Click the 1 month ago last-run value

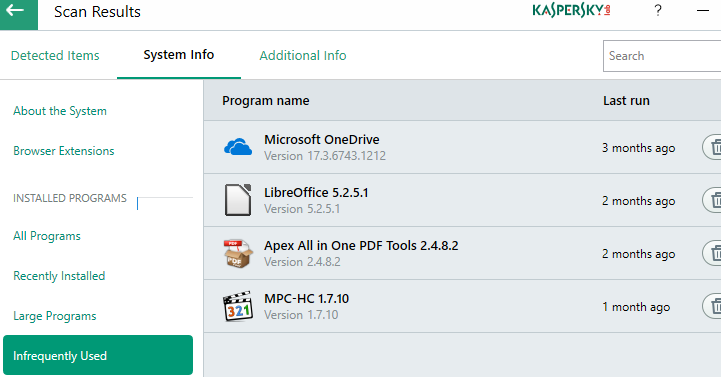coord(636,307)
